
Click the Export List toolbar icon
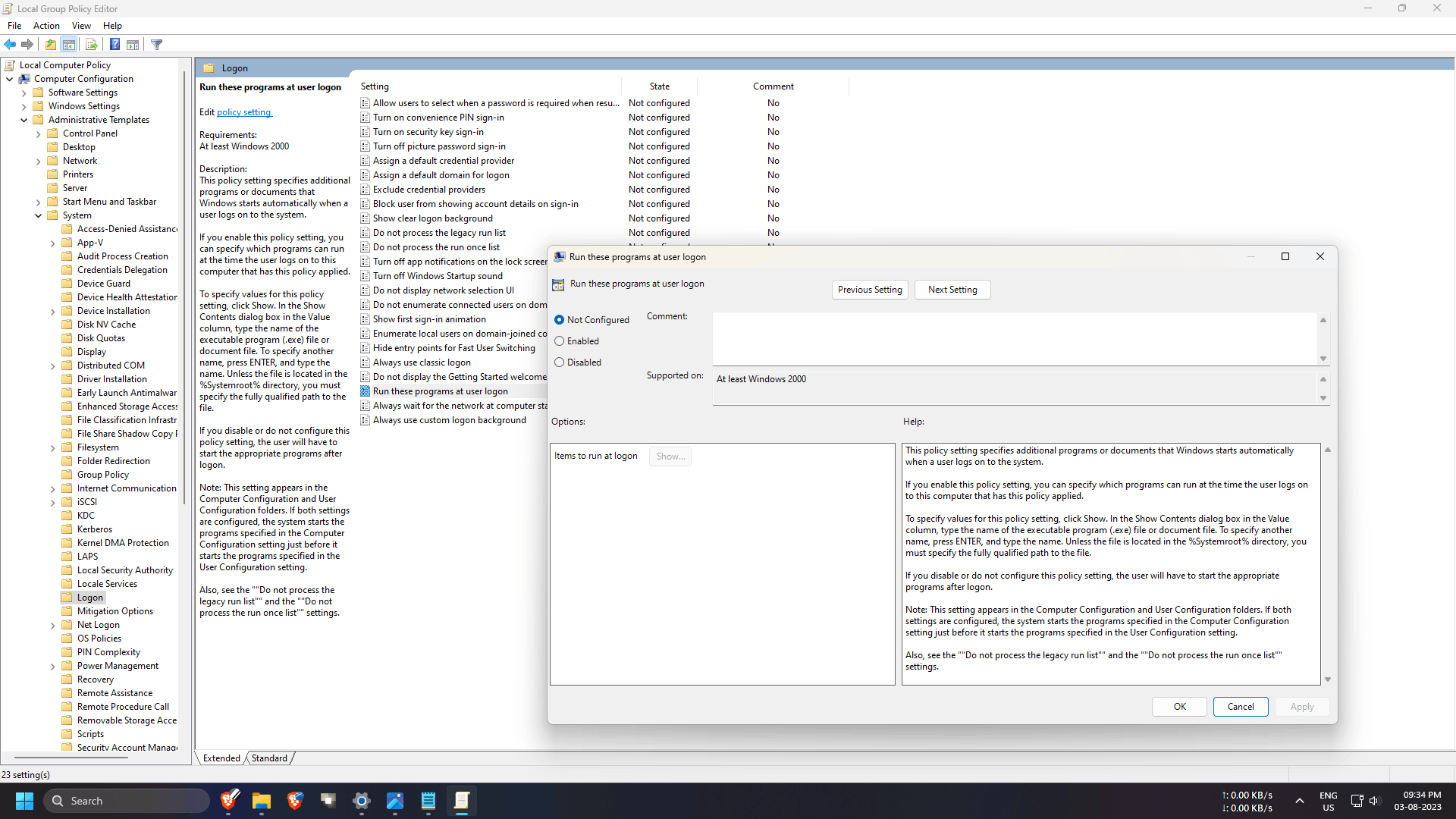click(x=91, y=45)
